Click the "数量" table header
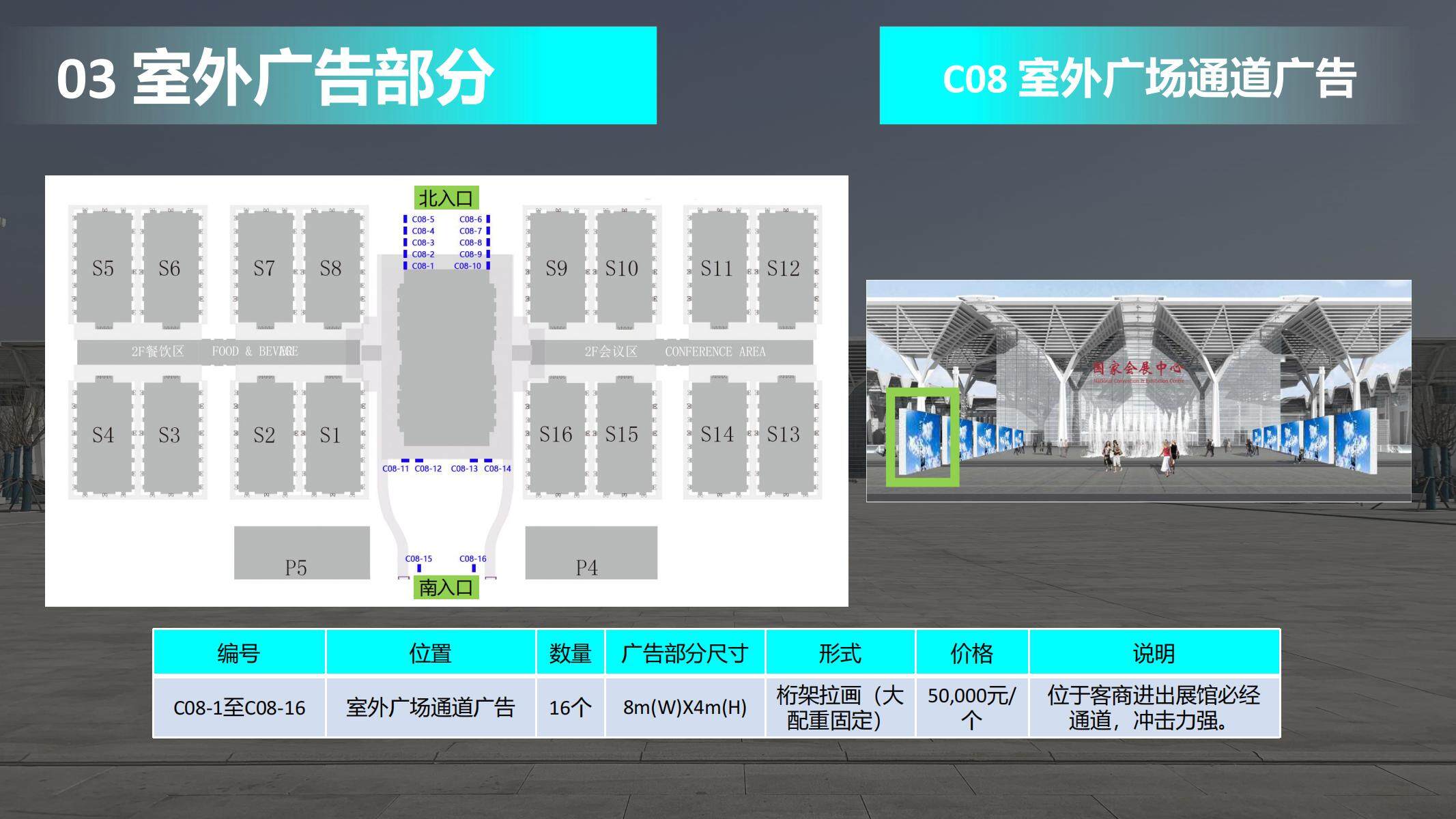Viewport: 1456px width, 819px height. (571, 653)
